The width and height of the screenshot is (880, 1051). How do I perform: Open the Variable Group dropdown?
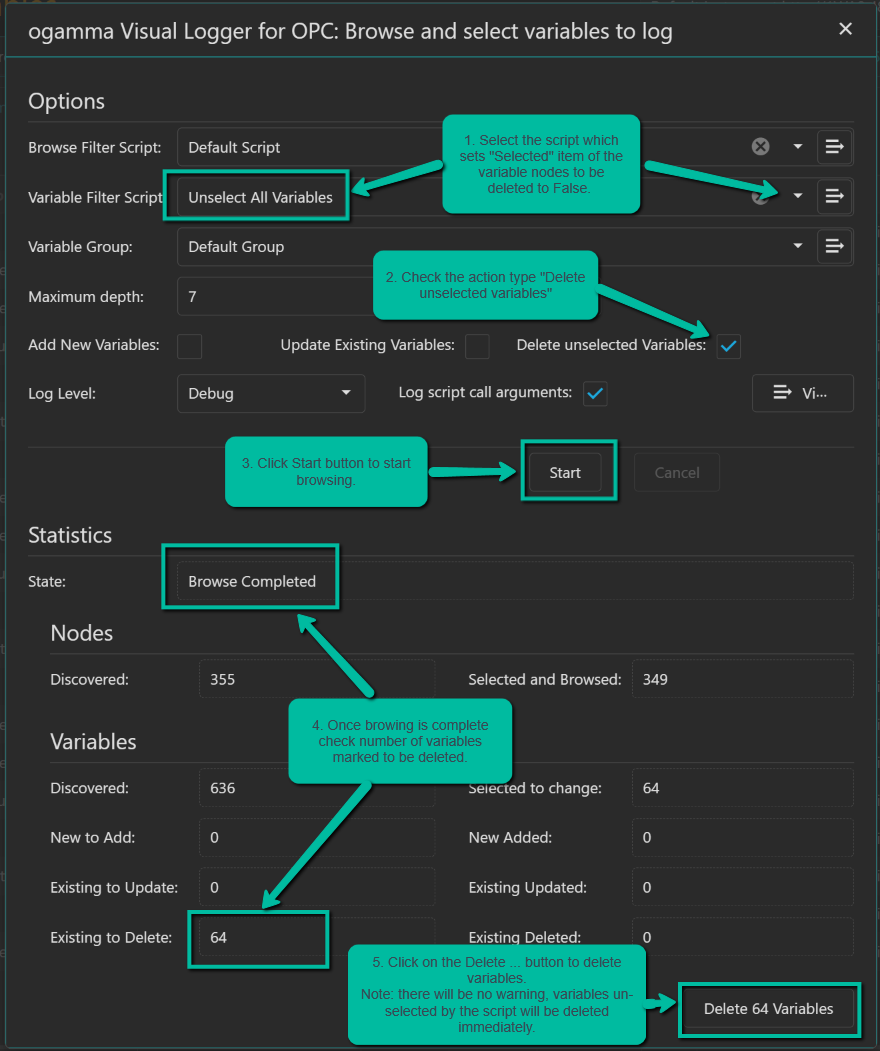point(798,246)
